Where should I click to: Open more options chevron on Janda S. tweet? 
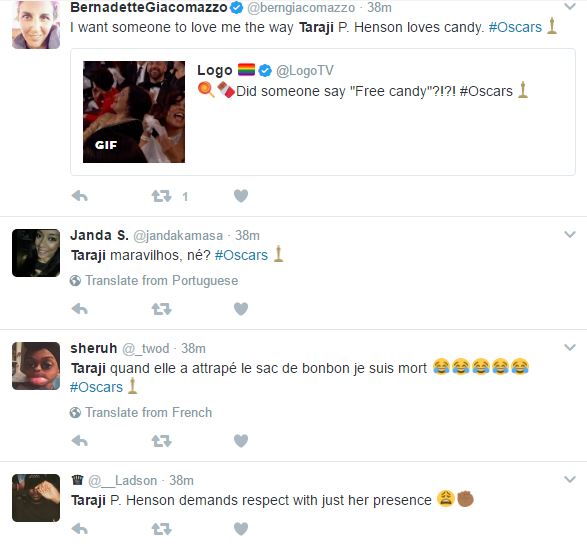[x=570, y=235]
